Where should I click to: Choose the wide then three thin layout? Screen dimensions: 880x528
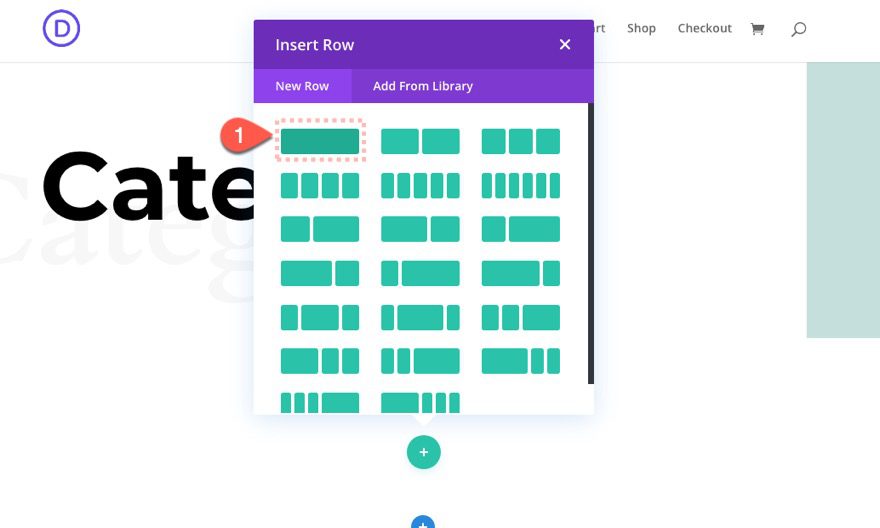click(420, 403)
